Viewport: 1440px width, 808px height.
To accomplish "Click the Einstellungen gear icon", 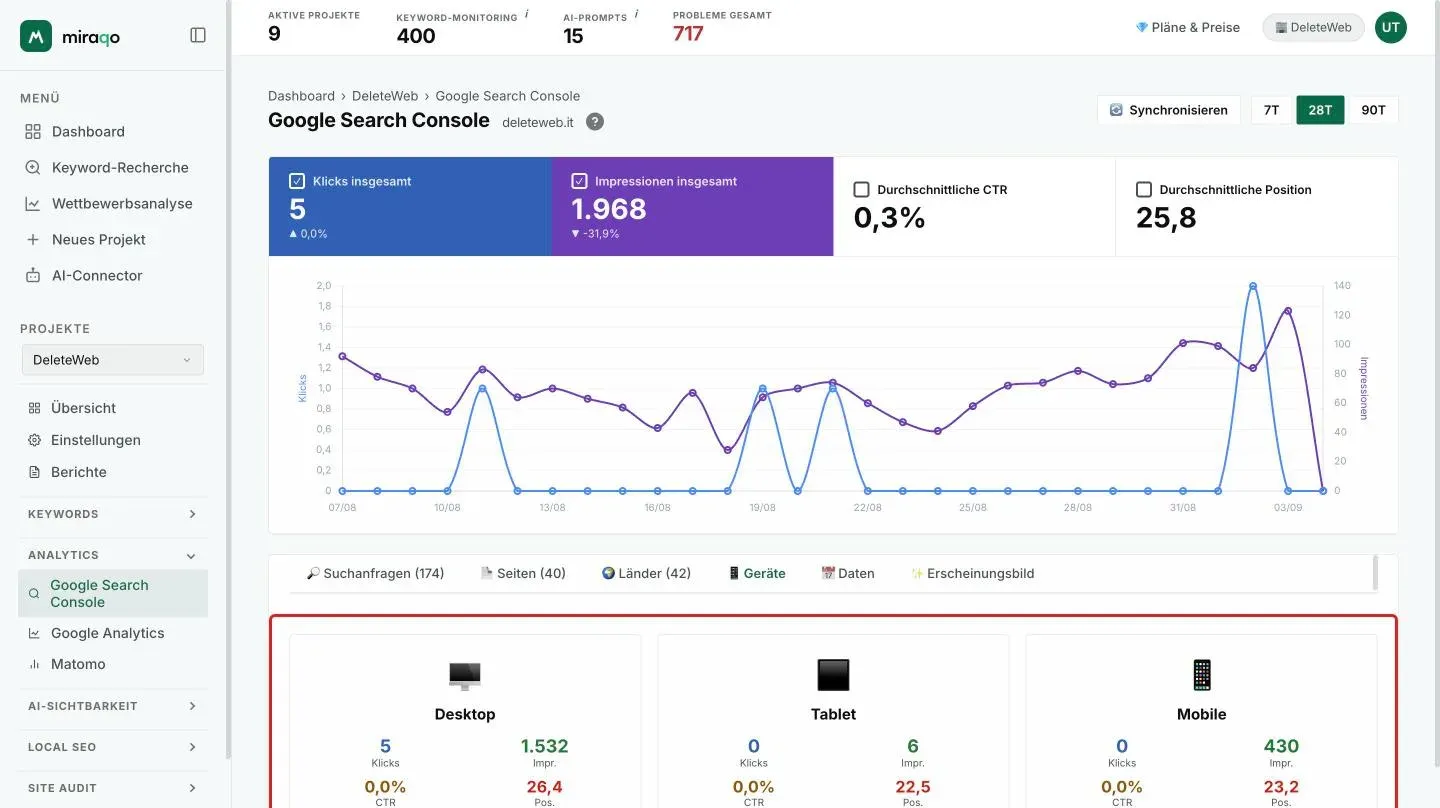I will tap(34, 440).
